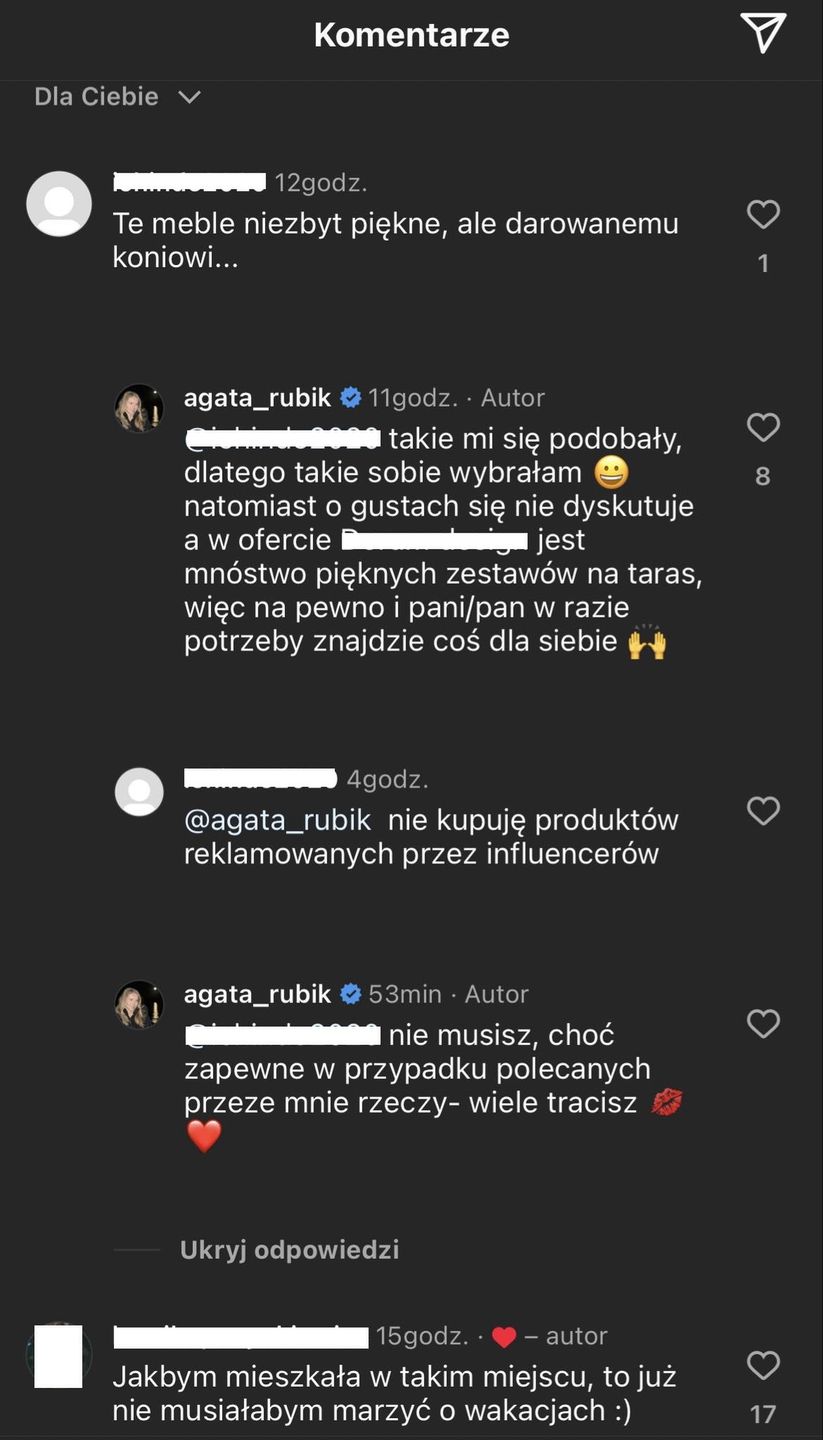Open agata_rubik profile picture on 11godz. reply
Viewport: 823px width, 1440px height.
coord(139,408)
